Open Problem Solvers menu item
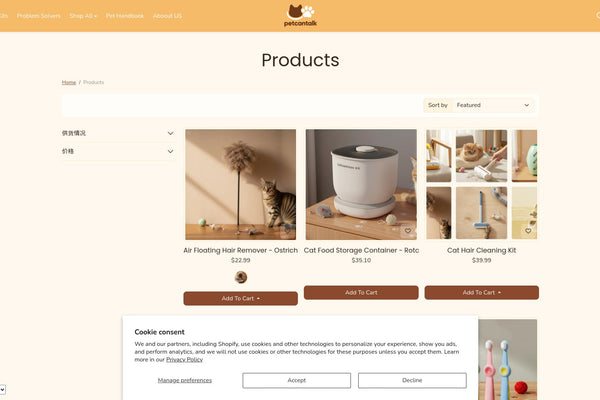The image size is (600, 400). click(39, 16)
